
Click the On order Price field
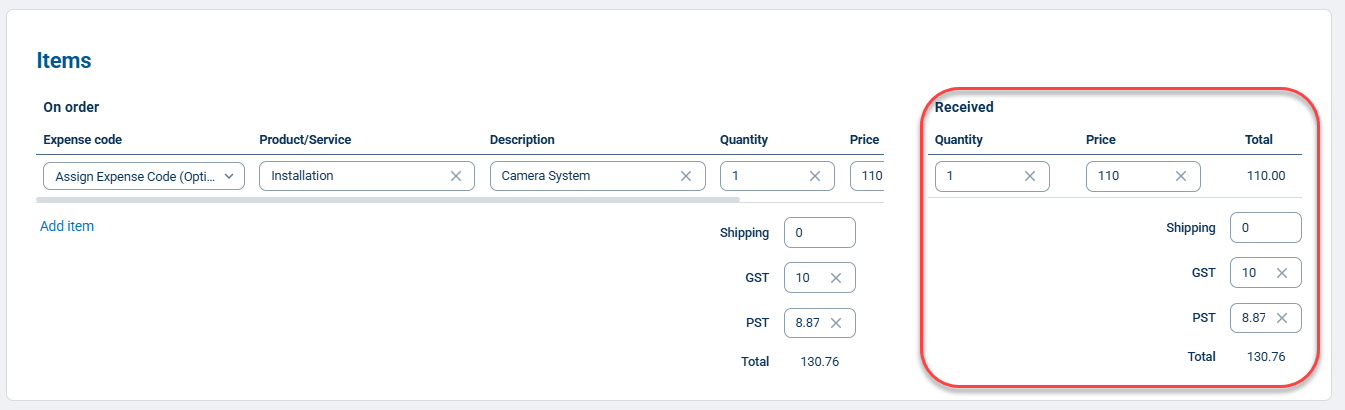pos(865,176)
